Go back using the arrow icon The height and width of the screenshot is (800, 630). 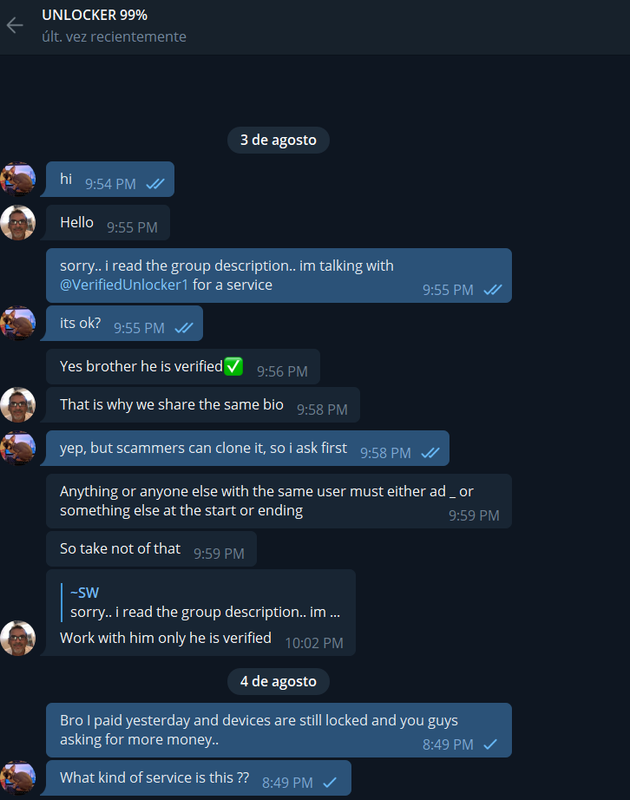(x=15, y=25)
